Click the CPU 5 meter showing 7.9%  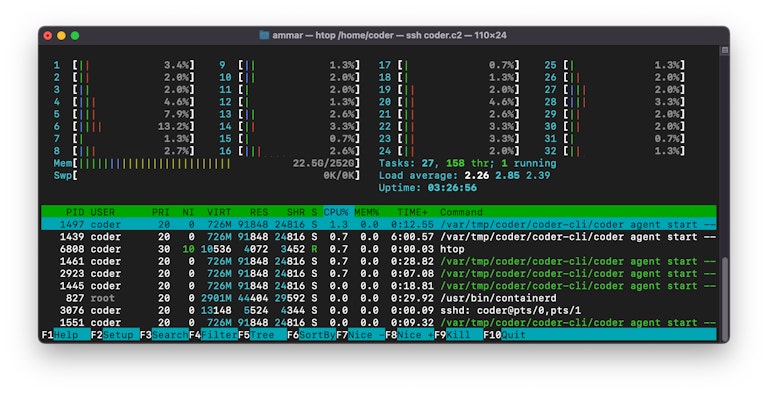click(124, 114)
